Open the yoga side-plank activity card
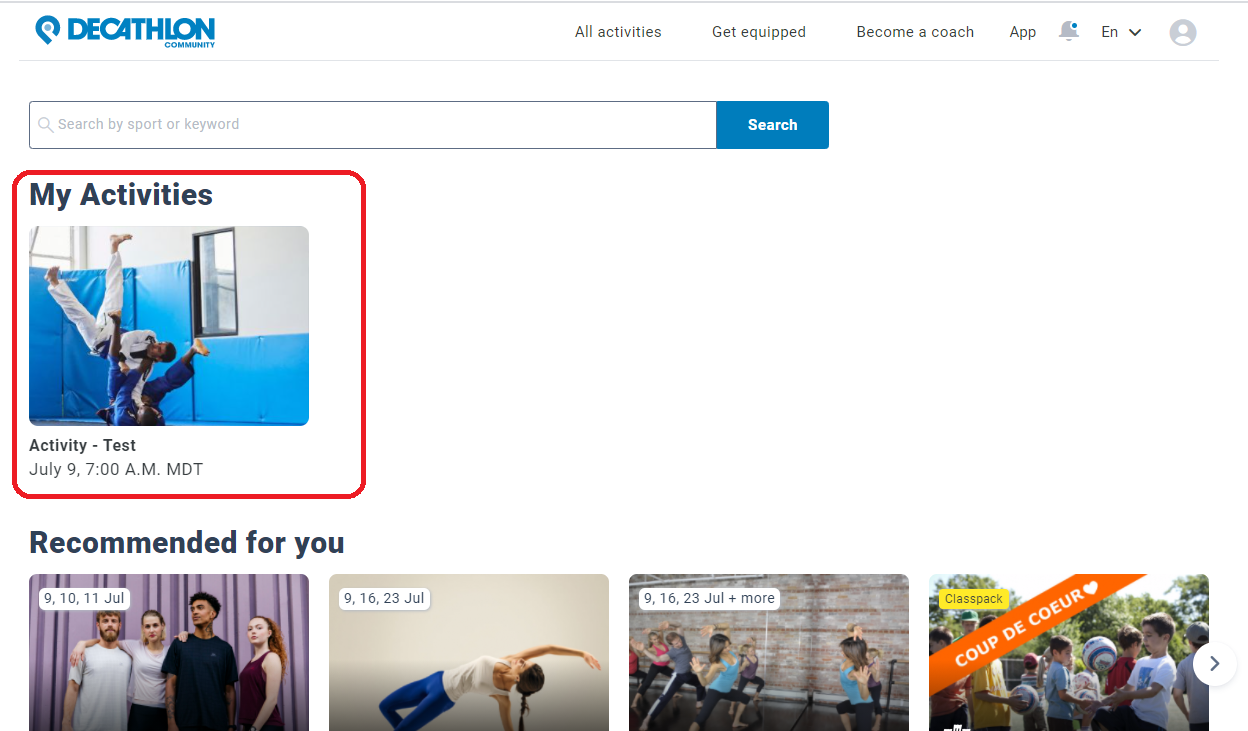The image size is (1248, 731). pyautogui.click(x=469, y=652)
